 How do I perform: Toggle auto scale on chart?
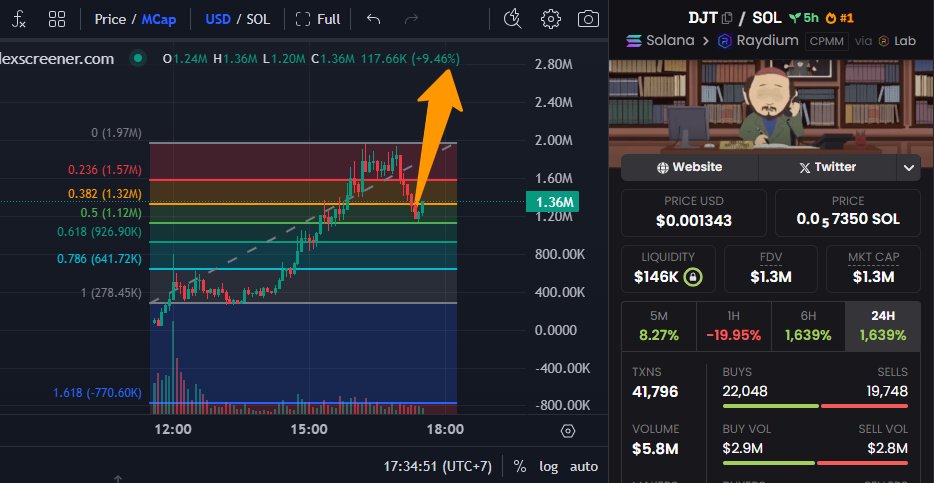tap(584, 466)
